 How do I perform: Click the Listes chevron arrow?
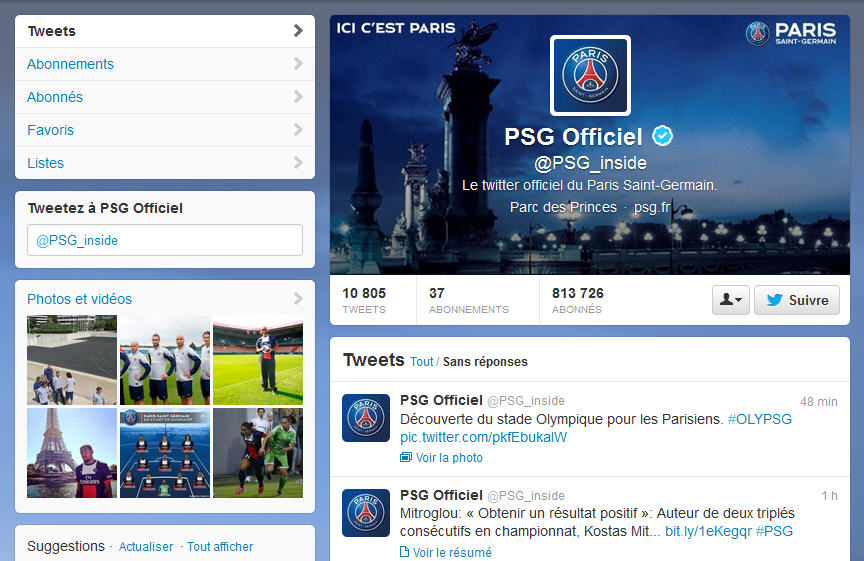298,163
